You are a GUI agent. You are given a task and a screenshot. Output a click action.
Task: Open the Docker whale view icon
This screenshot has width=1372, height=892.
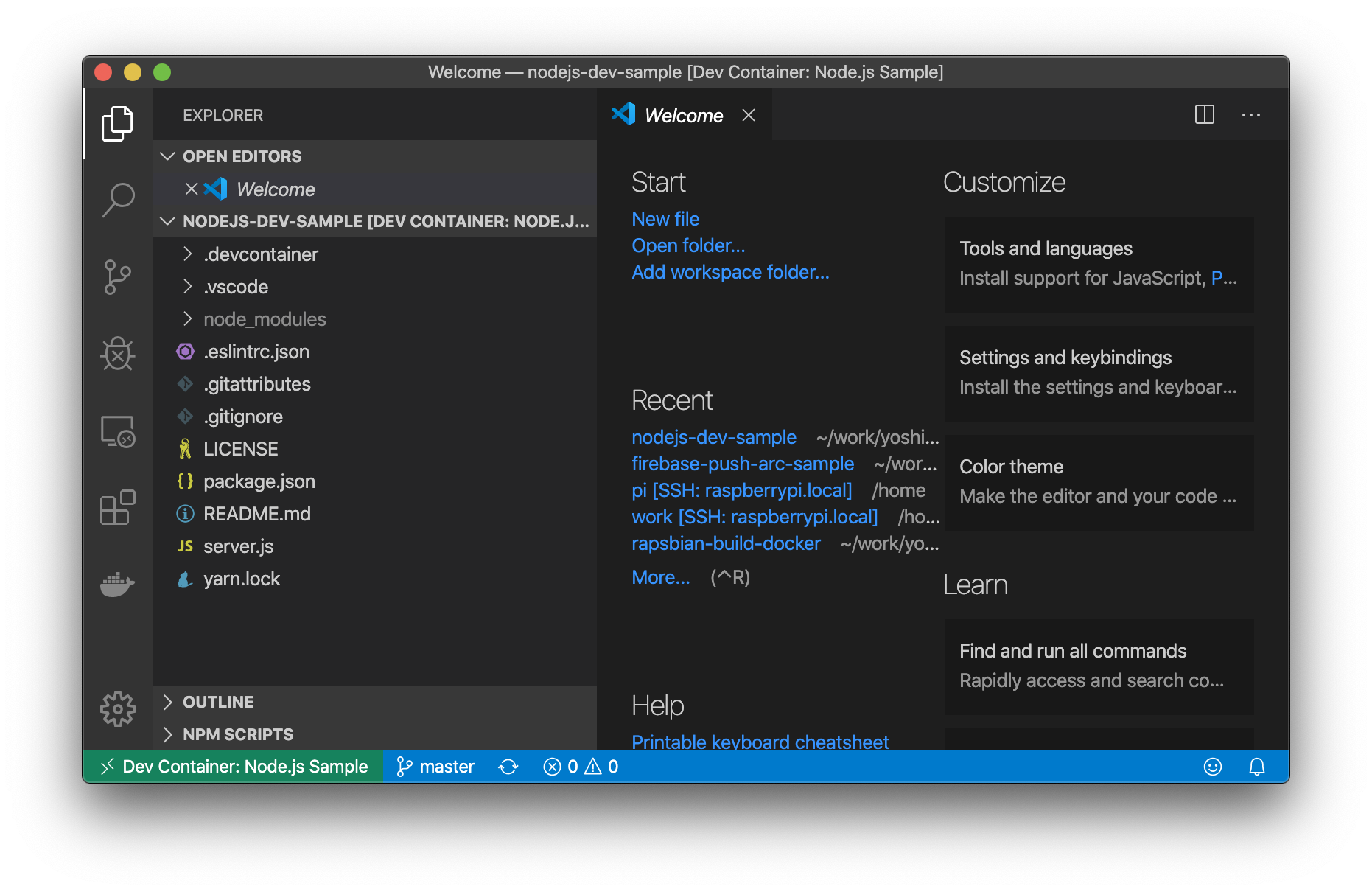point(118,585)
